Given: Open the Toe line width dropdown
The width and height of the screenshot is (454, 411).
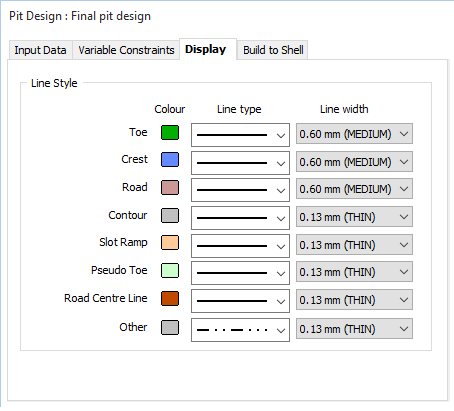Looking at the screenshot, I should [354, 134].
